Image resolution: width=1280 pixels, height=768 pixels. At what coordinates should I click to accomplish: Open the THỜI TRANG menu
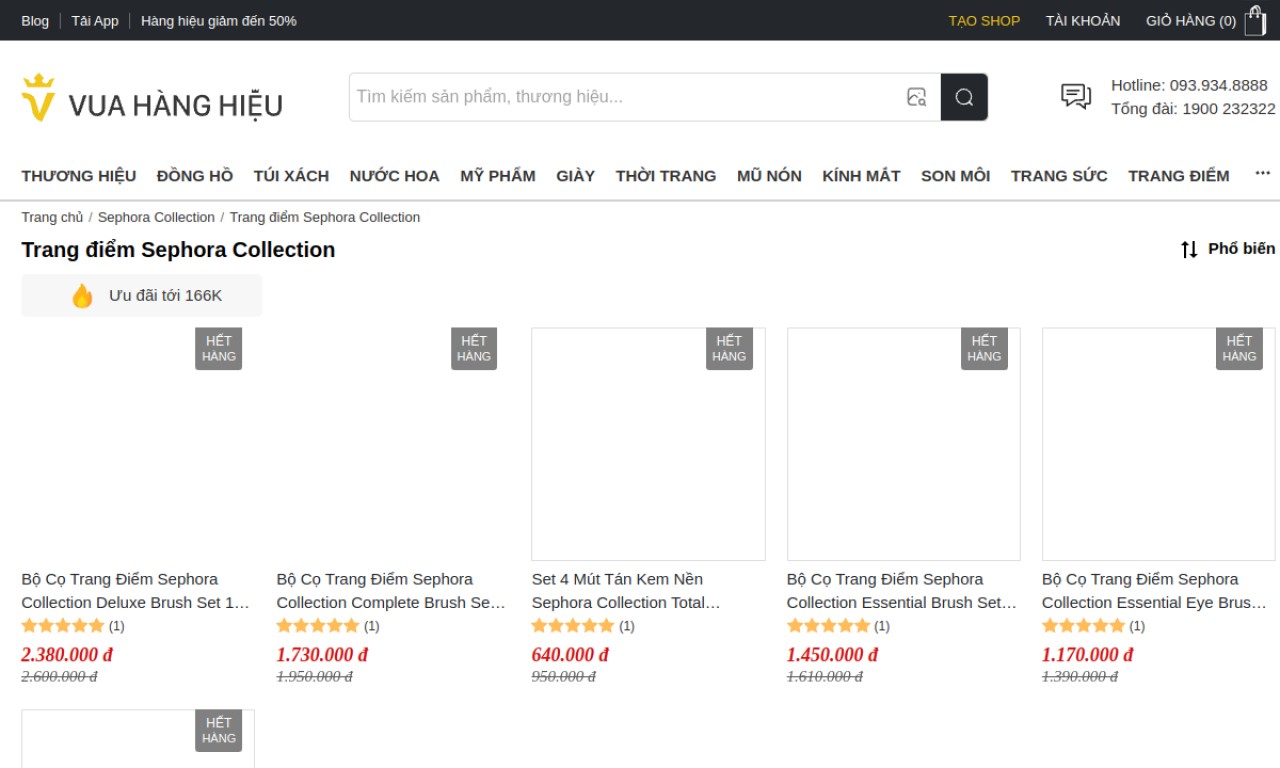point(666,176)
